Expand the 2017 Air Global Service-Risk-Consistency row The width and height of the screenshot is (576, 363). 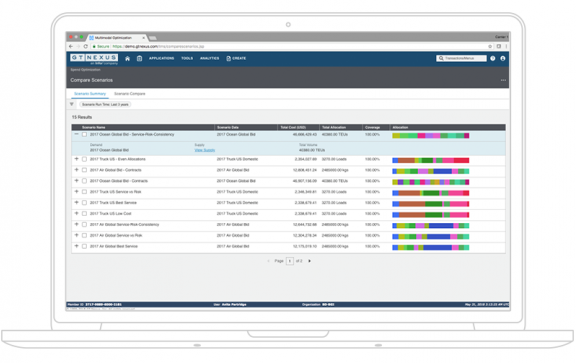tap(76, 224)
